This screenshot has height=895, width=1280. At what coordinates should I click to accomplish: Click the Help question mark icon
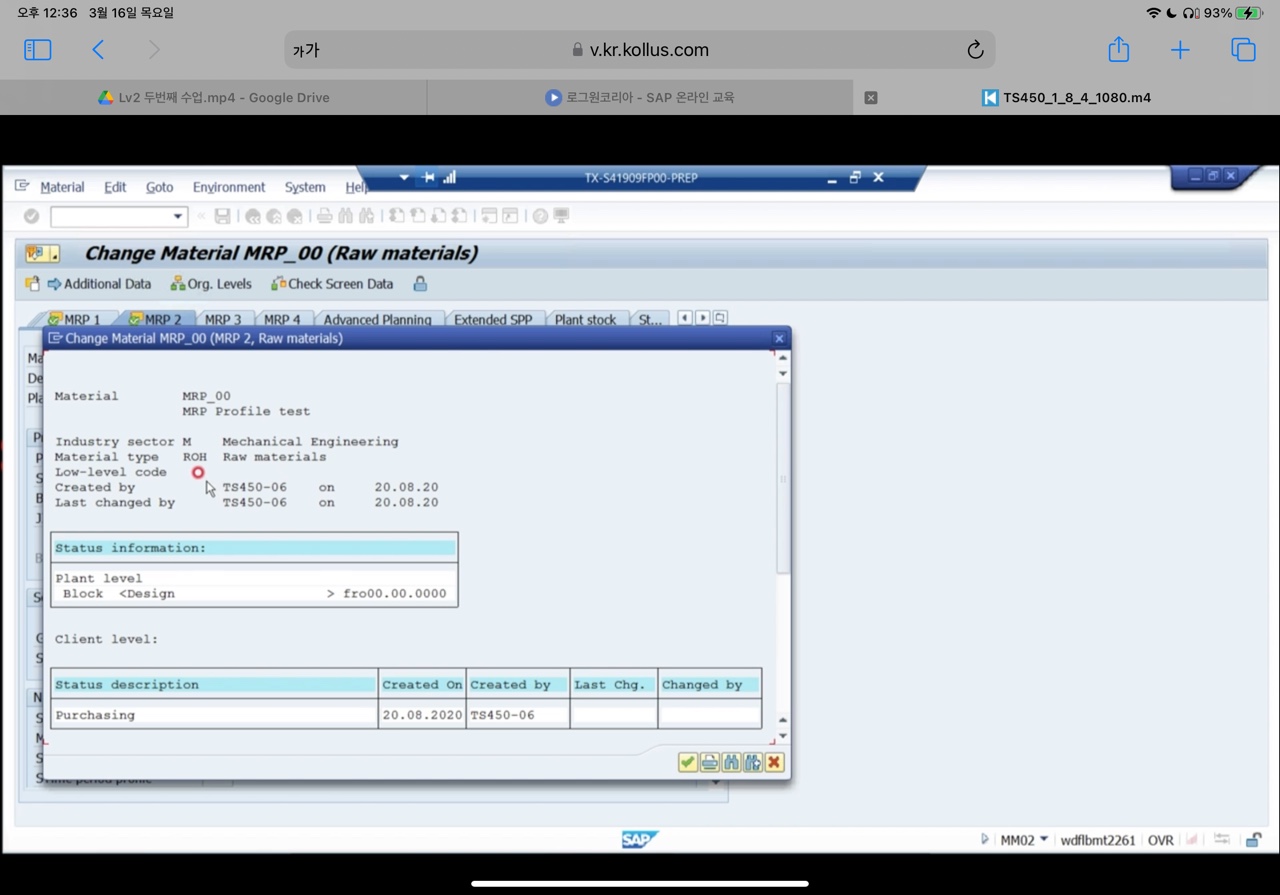(540, 216)
